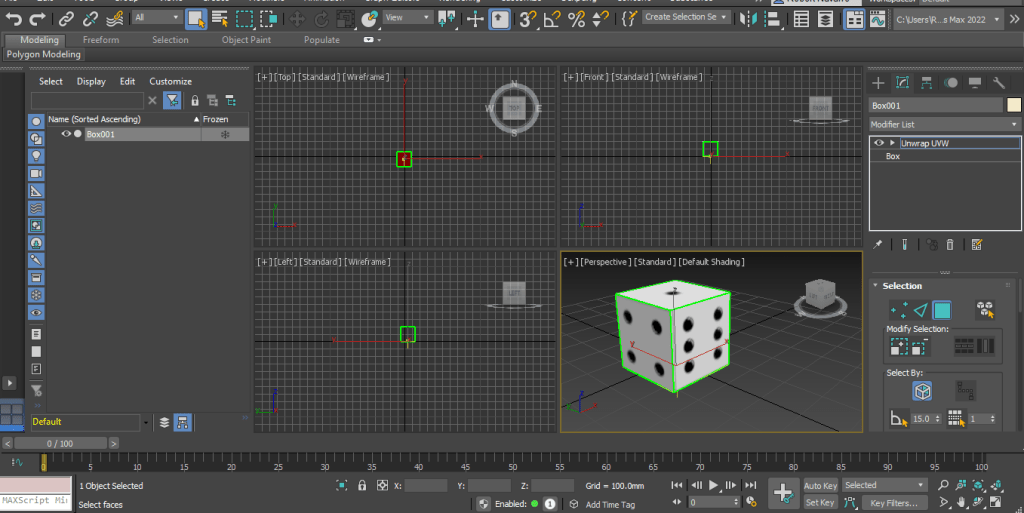The width and height of the screenshot is (1024, 513).
Task: Switch to Vertex sub-object selection mode
Action: [x=898, y=310]
